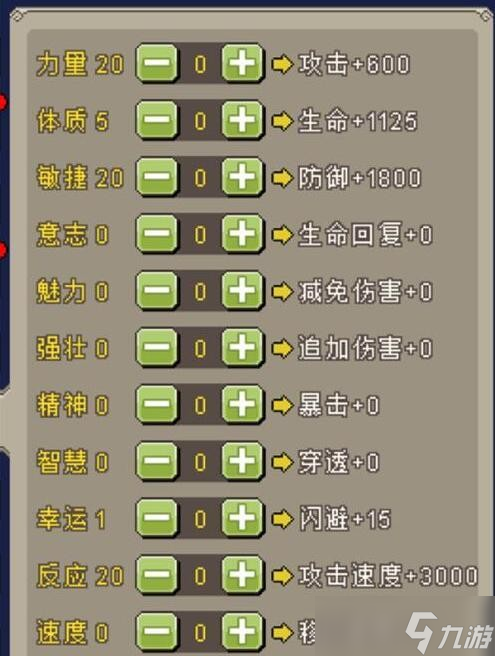Add a point to 魅力

pyautogui.click(x=242, y=291)
